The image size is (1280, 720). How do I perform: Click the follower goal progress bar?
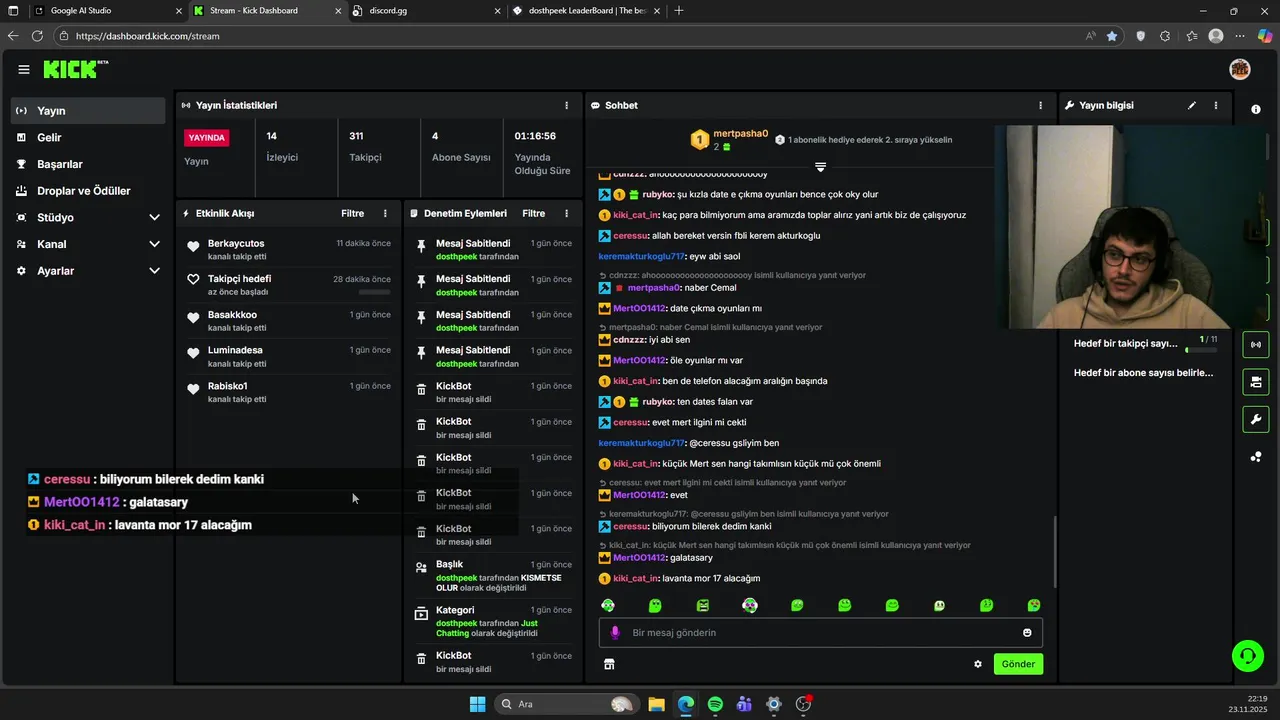(1201, 350)
